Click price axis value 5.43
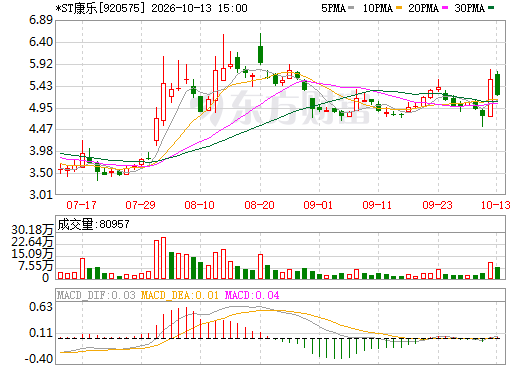 click(41, 86)
